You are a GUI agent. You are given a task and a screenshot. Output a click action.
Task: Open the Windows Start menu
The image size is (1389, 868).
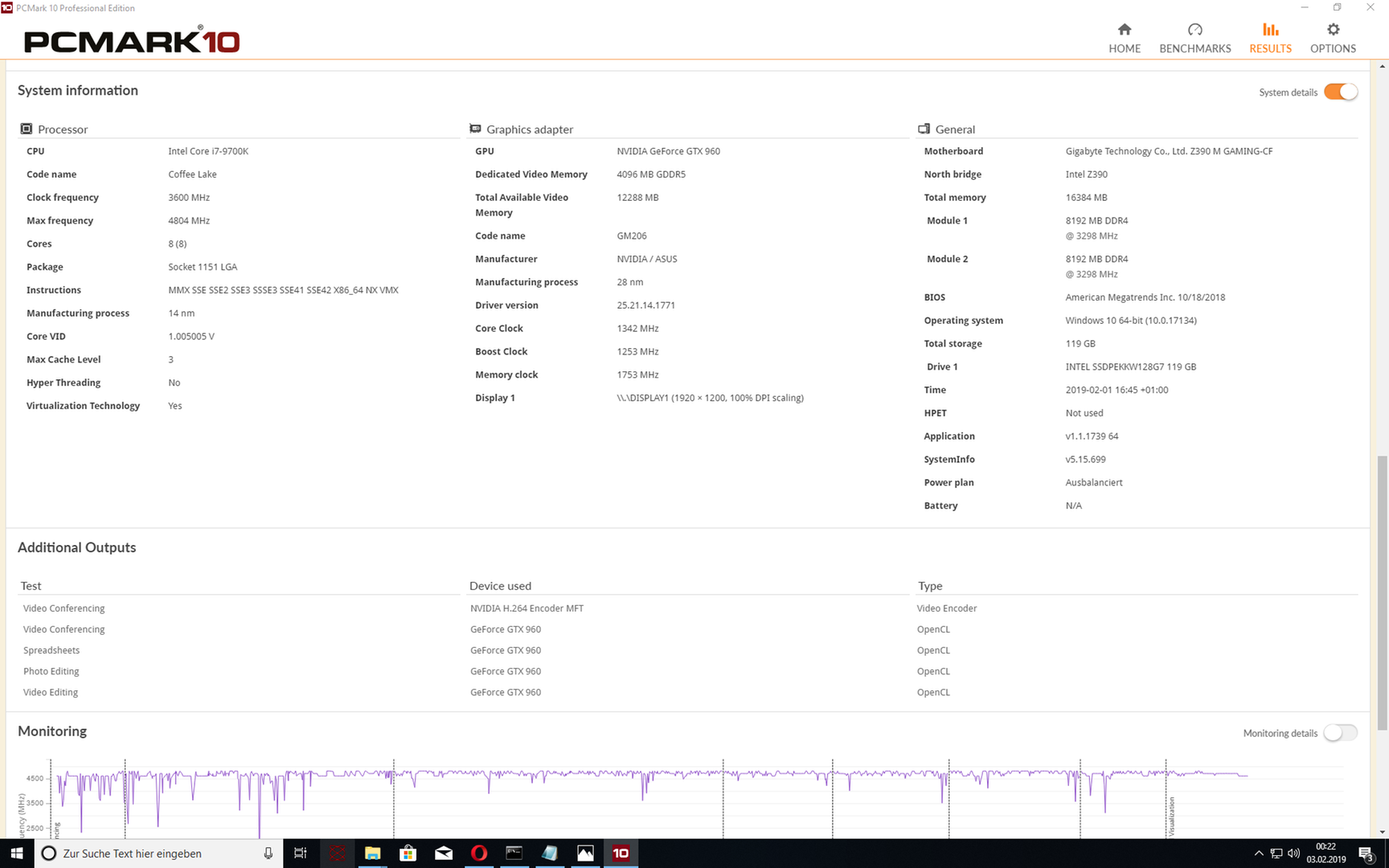pyautogui.click(x=17, y=853)
